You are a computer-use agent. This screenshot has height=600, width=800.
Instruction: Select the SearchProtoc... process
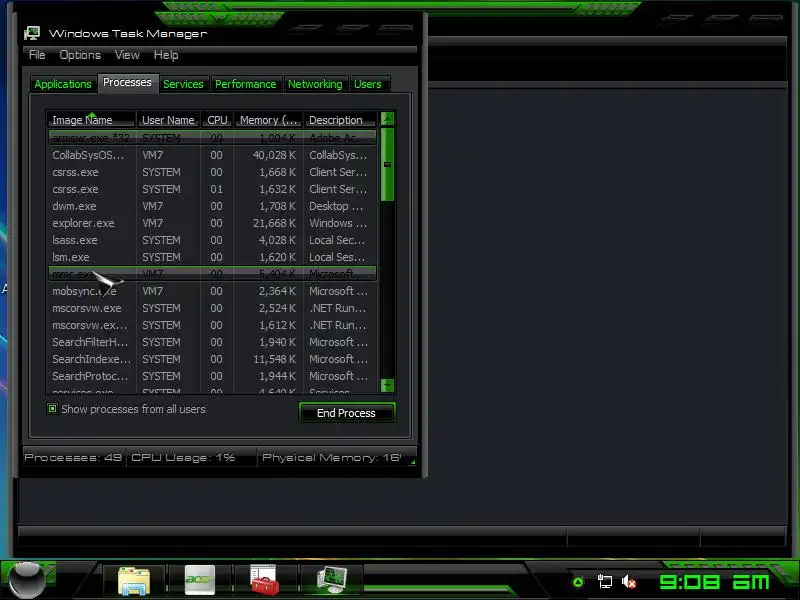(x=212, y=376)
